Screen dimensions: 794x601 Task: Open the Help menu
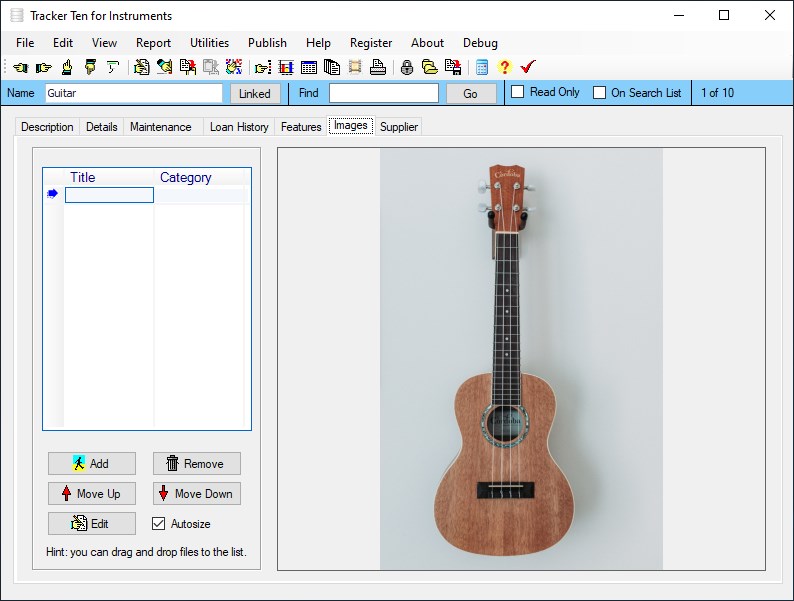(318, 43)
